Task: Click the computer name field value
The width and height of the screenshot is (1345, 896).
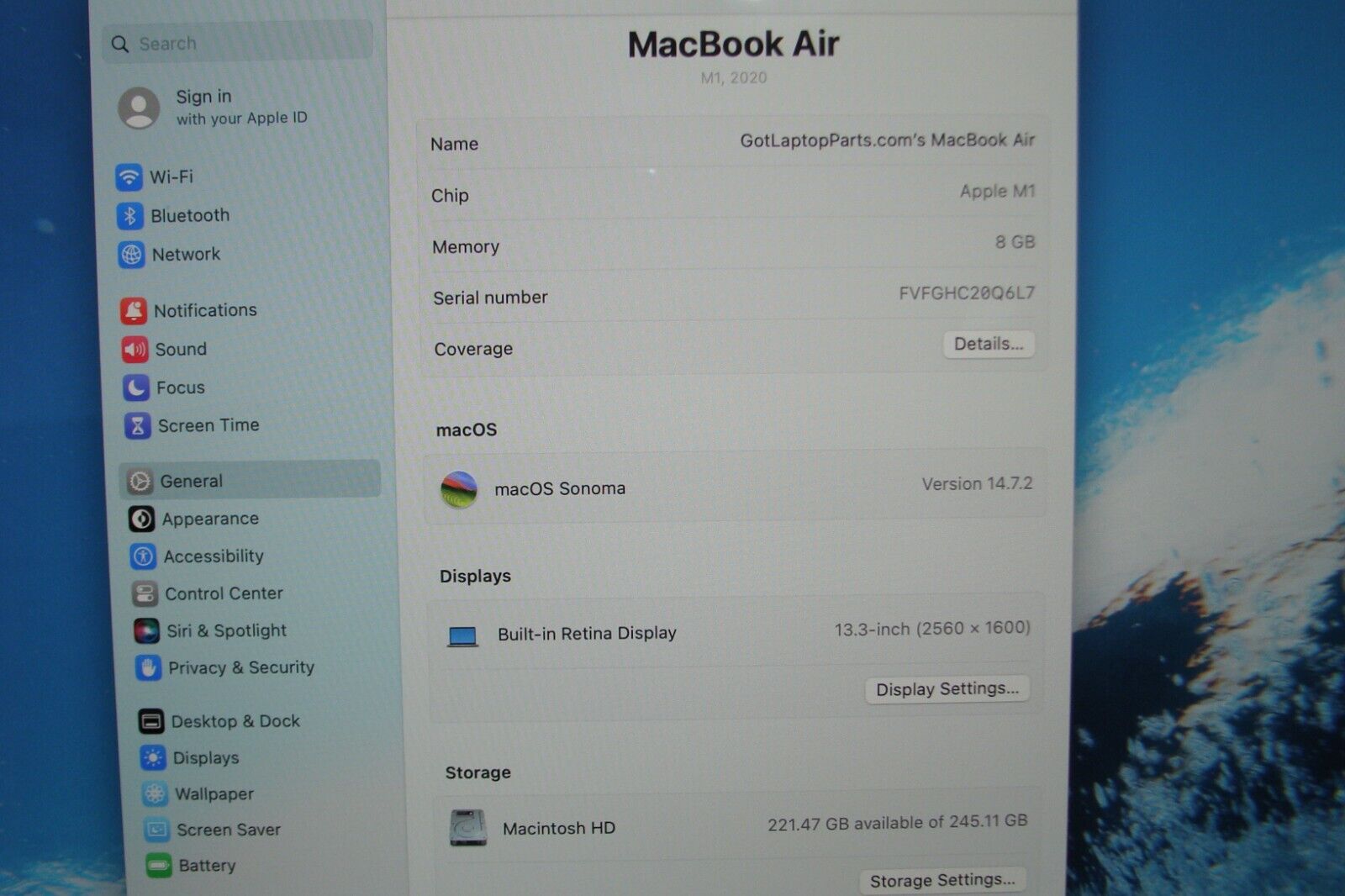Action: click(x=887, y=140)
